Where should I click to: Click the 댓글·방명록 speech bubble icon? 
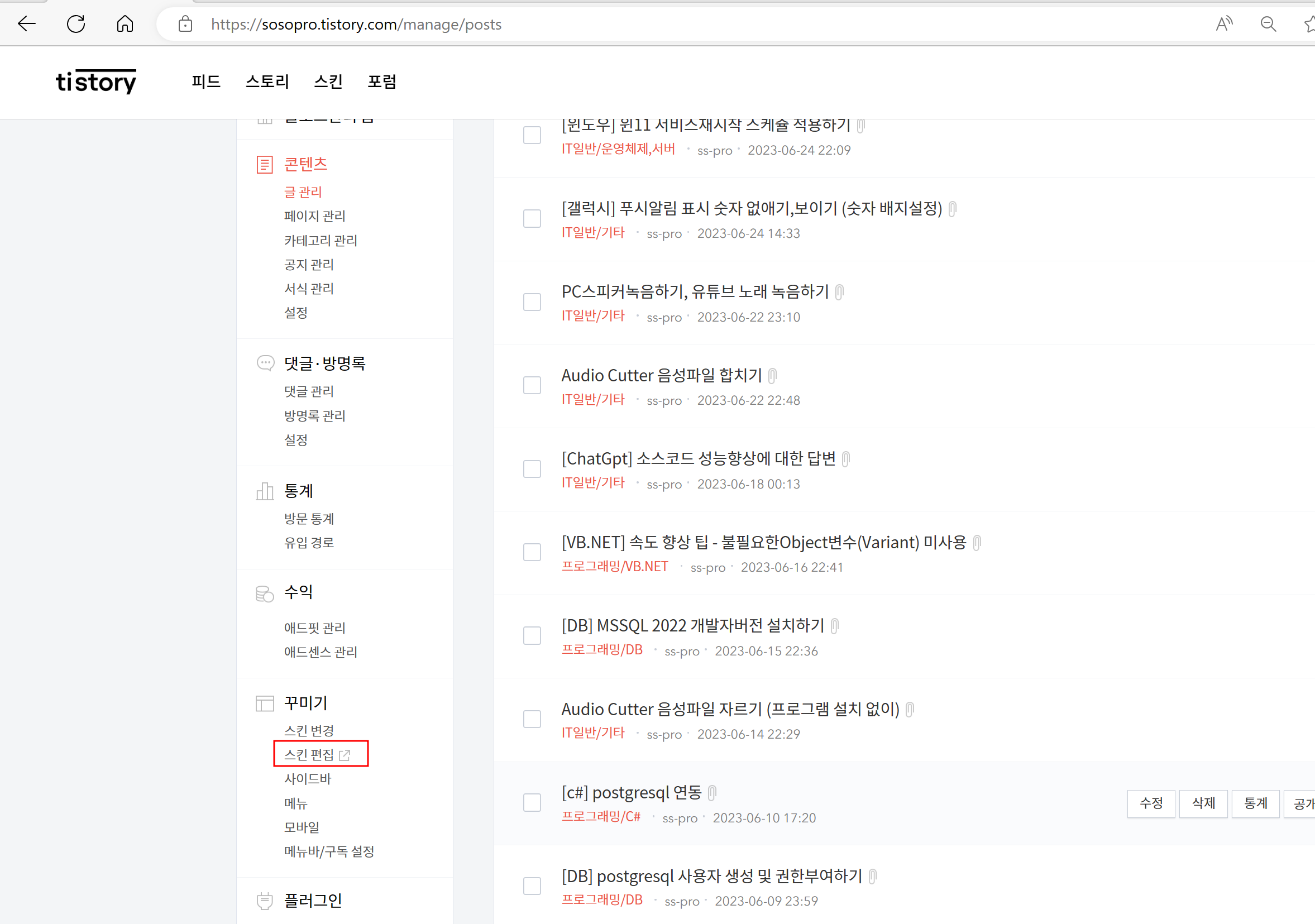click(265, 363)
